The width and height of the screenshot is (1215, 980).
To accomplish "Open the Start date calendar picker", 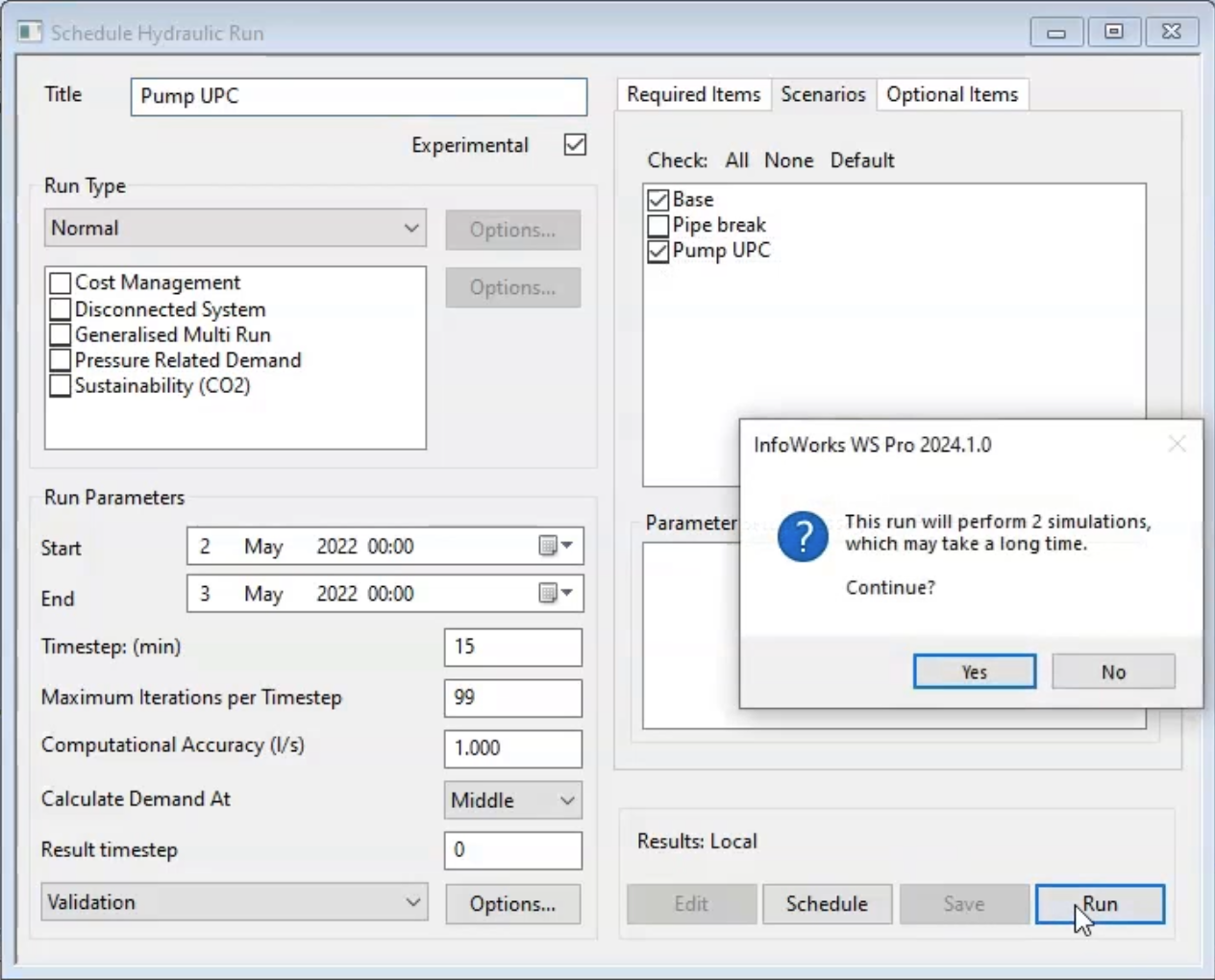I will [556, 546].
